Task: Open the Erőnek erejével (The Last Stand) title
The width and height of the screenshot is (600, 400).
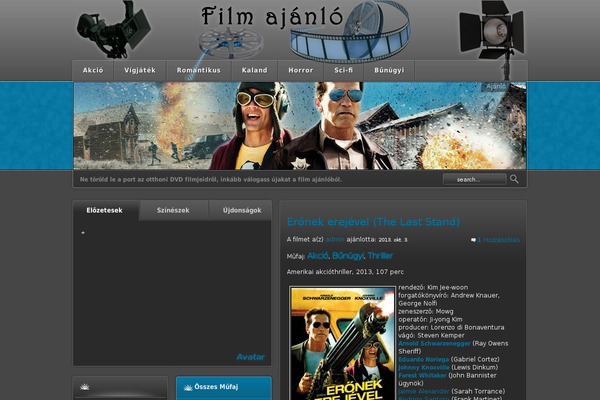Action: (x=373, y=222)
